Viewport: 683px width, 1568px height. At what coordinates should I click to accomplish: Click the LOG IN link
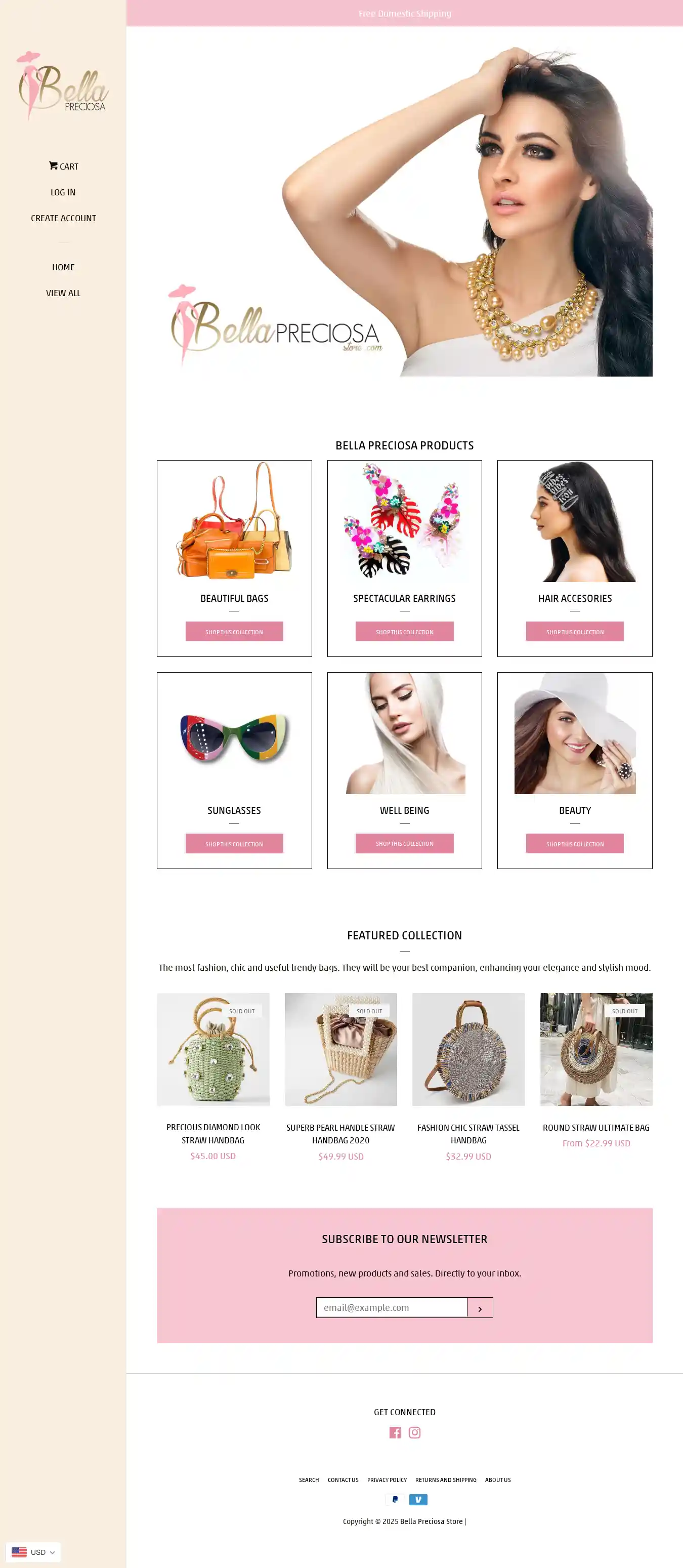pyautogui.click(x=63, y=192)
